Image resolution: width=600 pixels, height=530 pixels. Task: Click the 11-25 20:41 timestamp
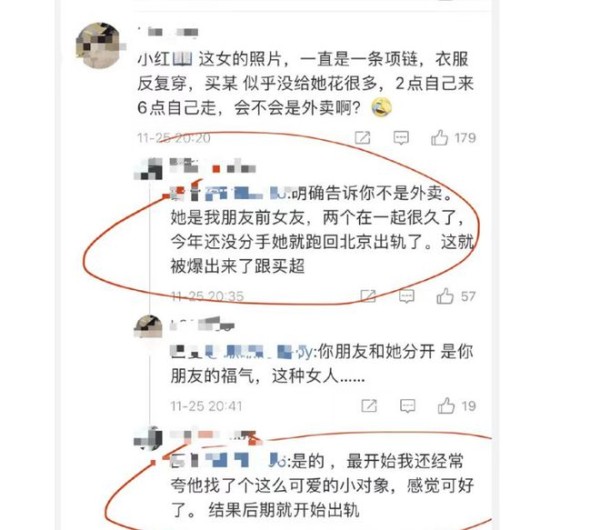tap(206, 406)
